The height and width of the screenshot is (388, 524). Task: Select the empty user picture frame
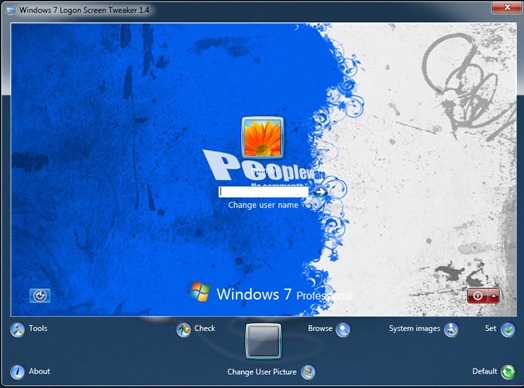263,341
